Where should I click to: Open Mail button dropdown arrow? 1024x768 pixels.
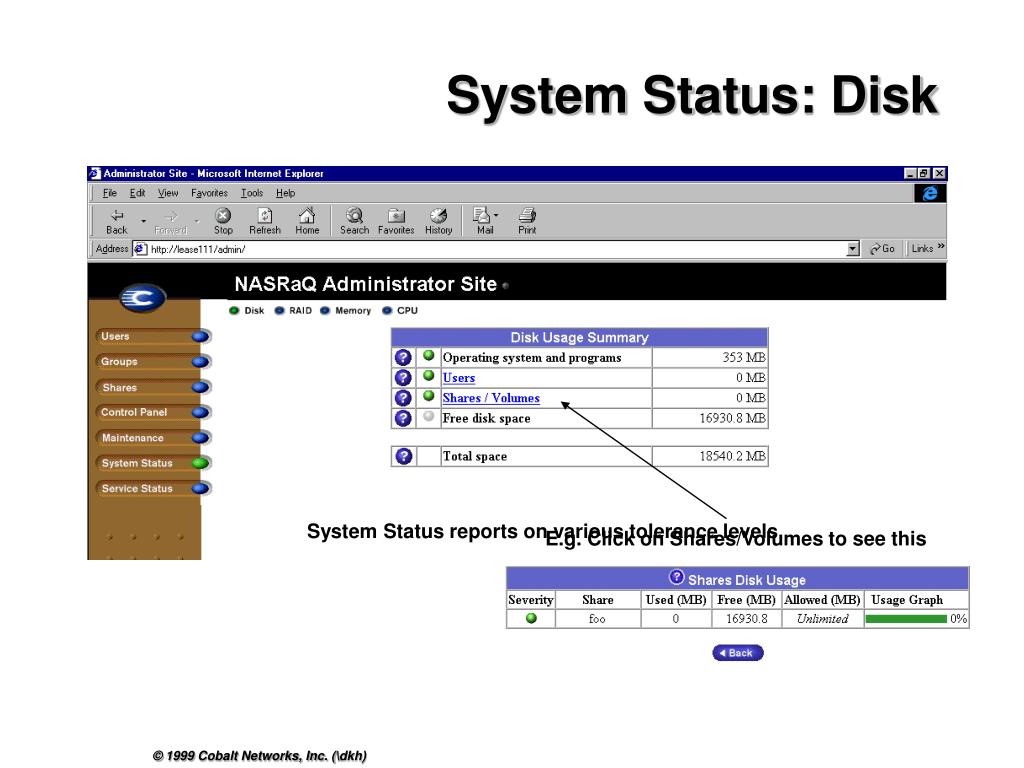coord(497,216)
